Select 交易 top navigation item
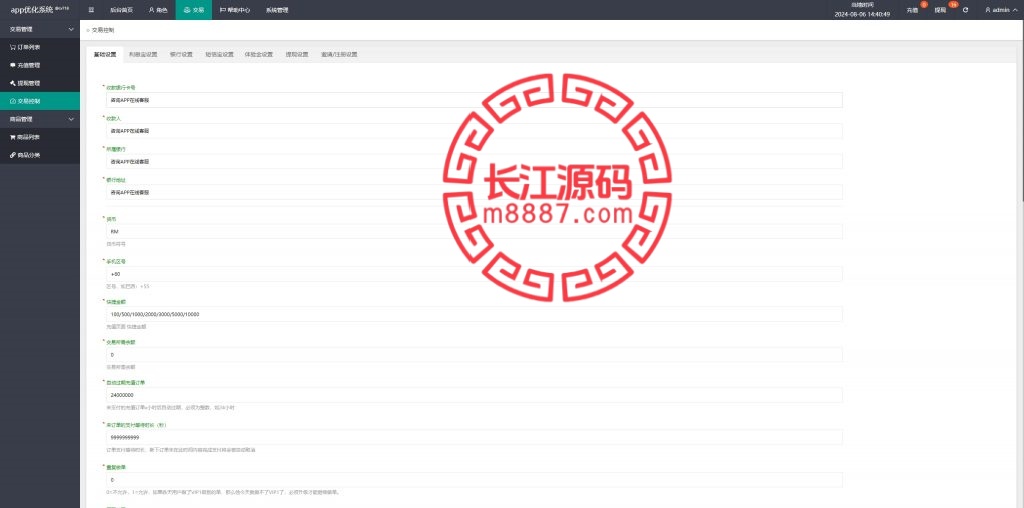Viewport: 1024px width, 508px height. (x=194, y=10)
